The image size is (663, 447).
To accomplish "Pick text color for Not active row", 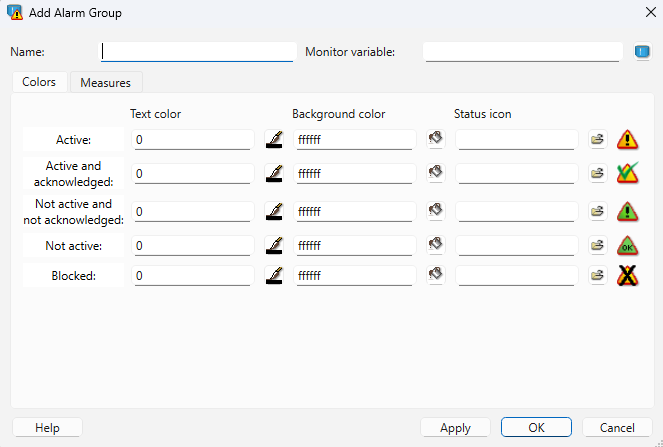I will (x=274, y=245).
